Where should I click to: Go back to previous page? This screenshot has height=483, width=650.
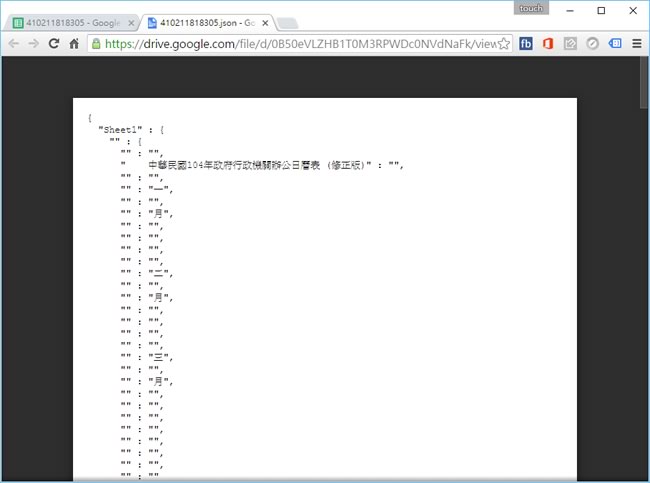(14, 44)
